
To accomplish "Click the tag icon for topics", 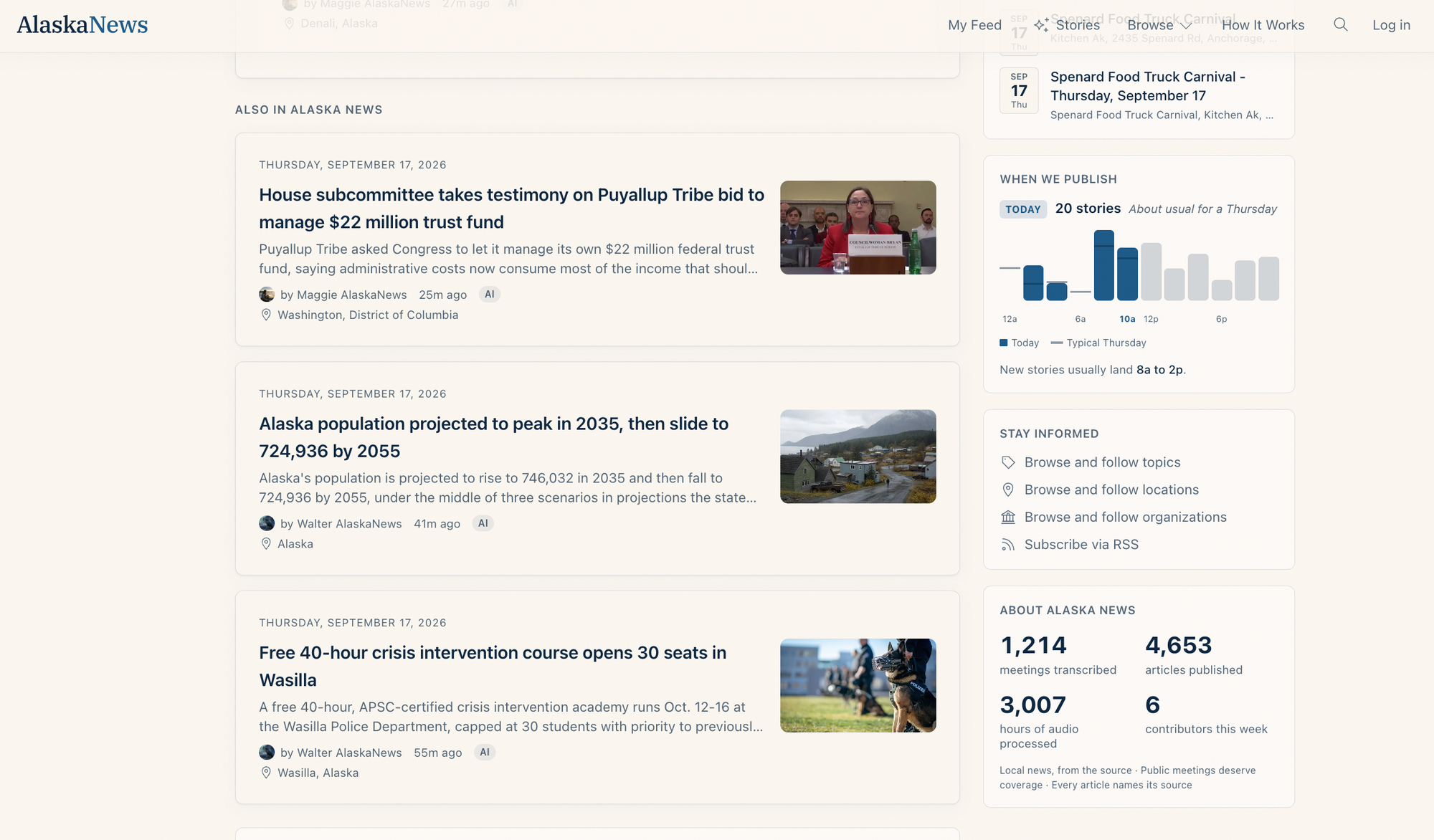I will pyautogui.click(x=1008, y=462).
